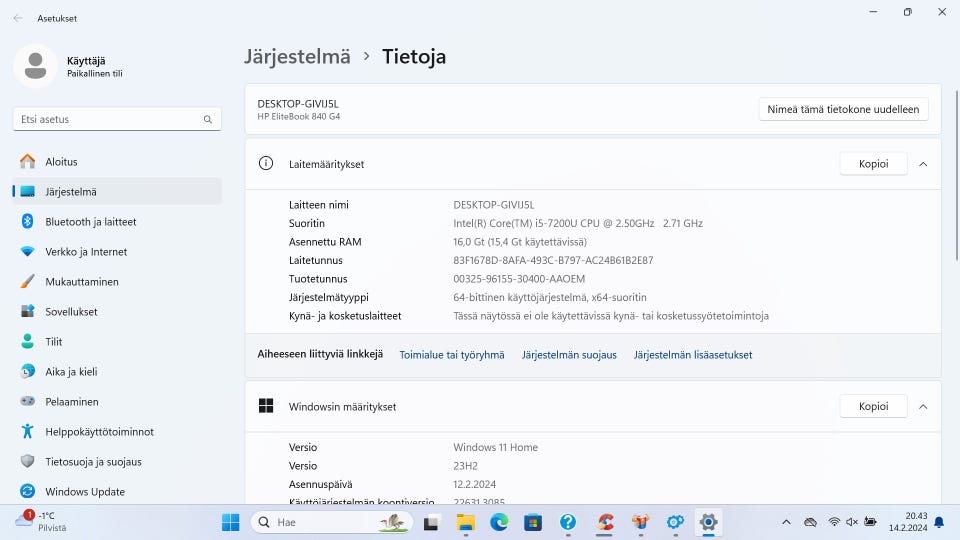Open Windows Update settings
The width and height of the screenshot is (960, 540).
pyautogui.click(x=117, y=492)
